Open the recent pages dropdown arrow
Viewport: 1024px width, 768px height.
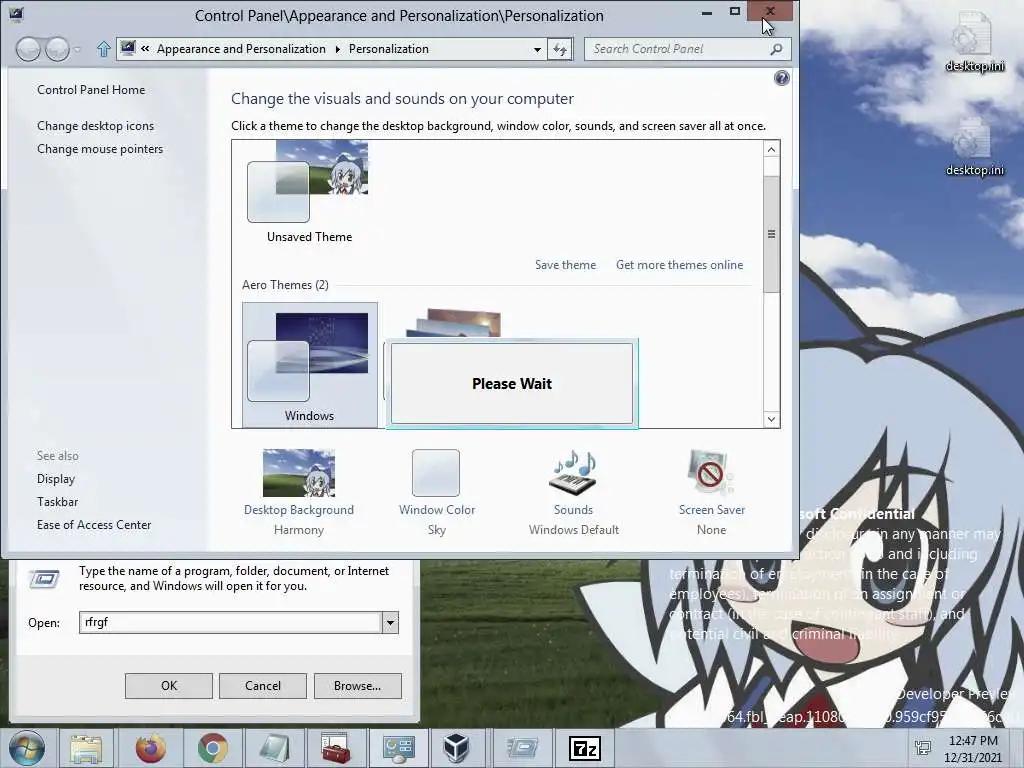[x=78, y=49]
